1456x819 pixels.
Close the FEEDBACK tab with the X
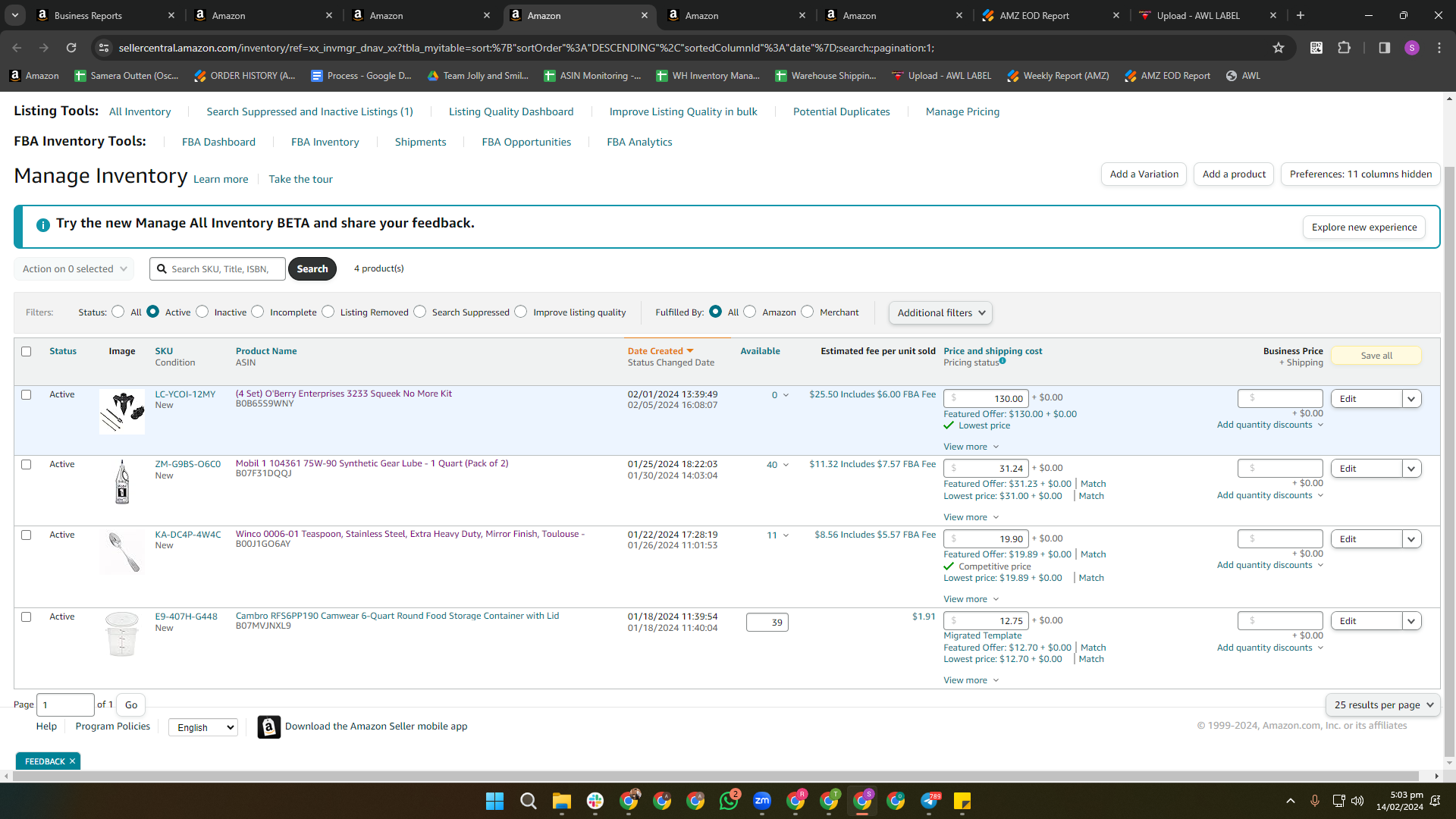72,761
